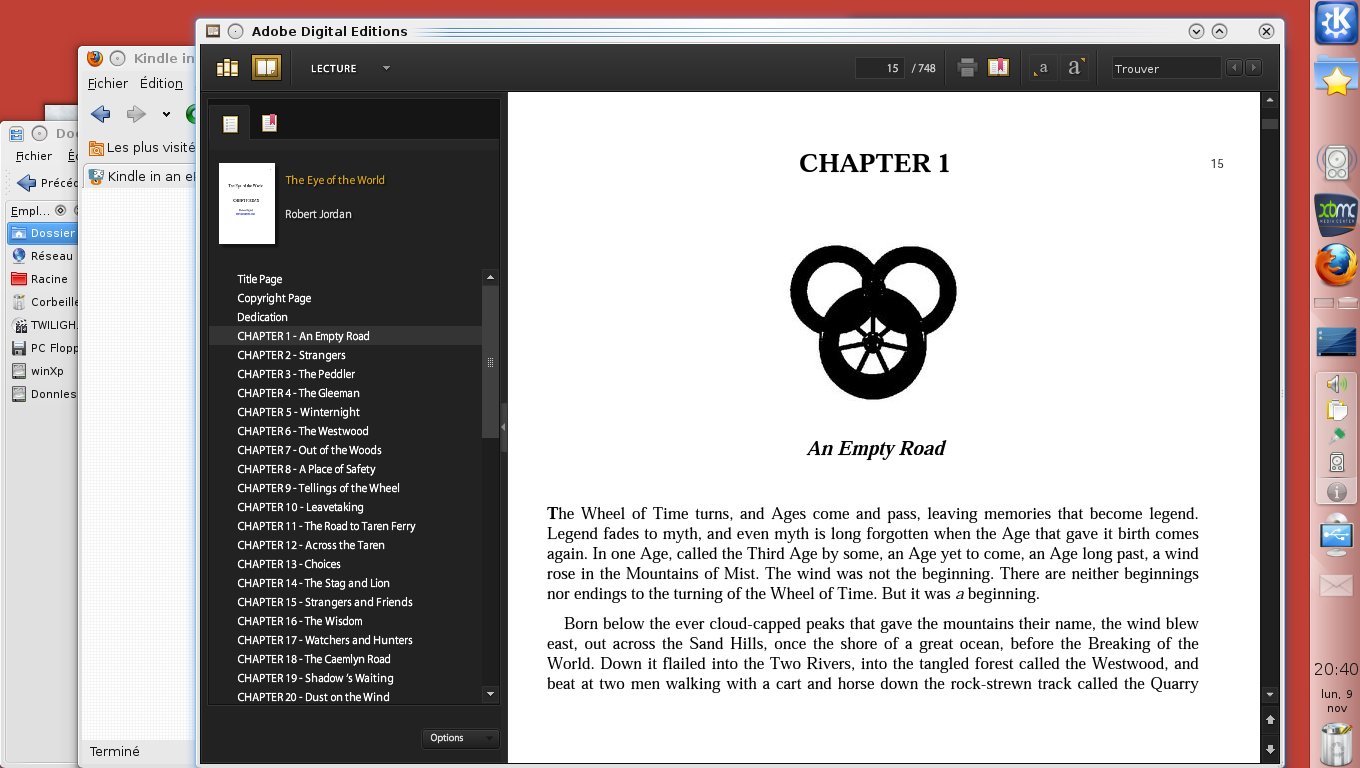Viewport: 1360px width, 768px height.
Task: Open the USB device notifier icon
Action: pos(1336,537)
